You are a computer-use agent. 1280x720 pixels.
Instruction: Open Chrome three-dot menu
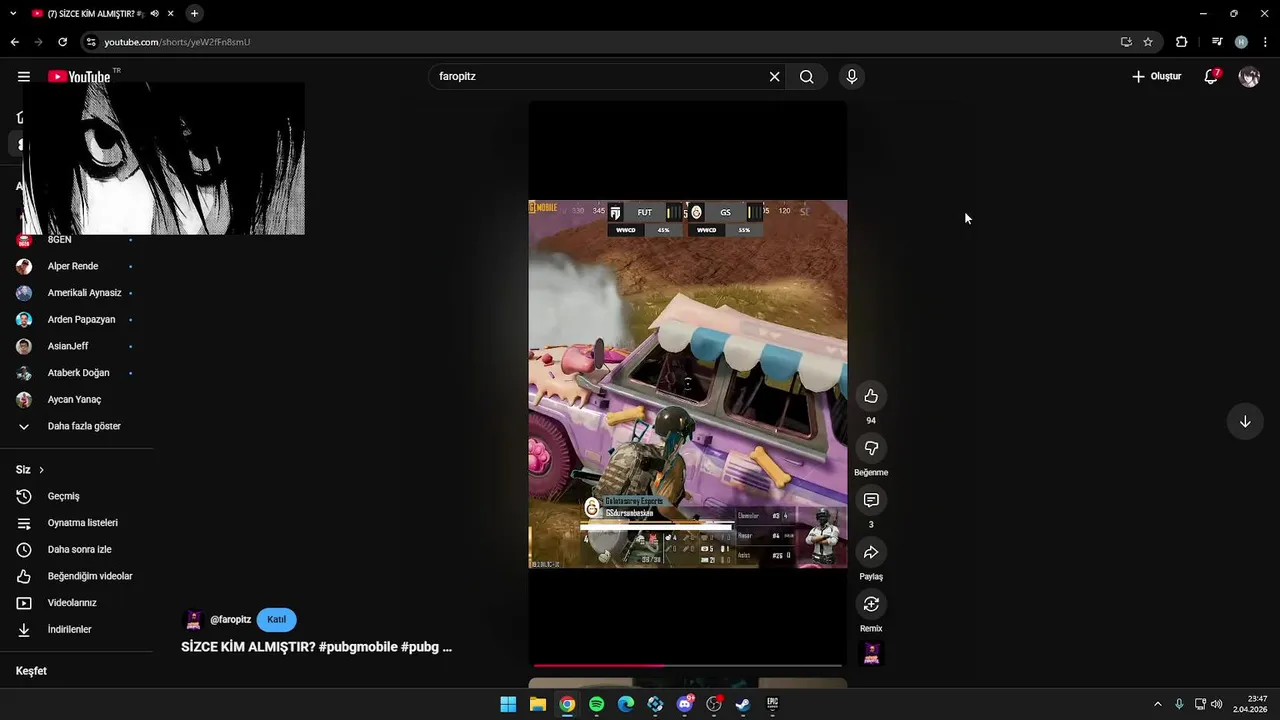(1266, 42)
